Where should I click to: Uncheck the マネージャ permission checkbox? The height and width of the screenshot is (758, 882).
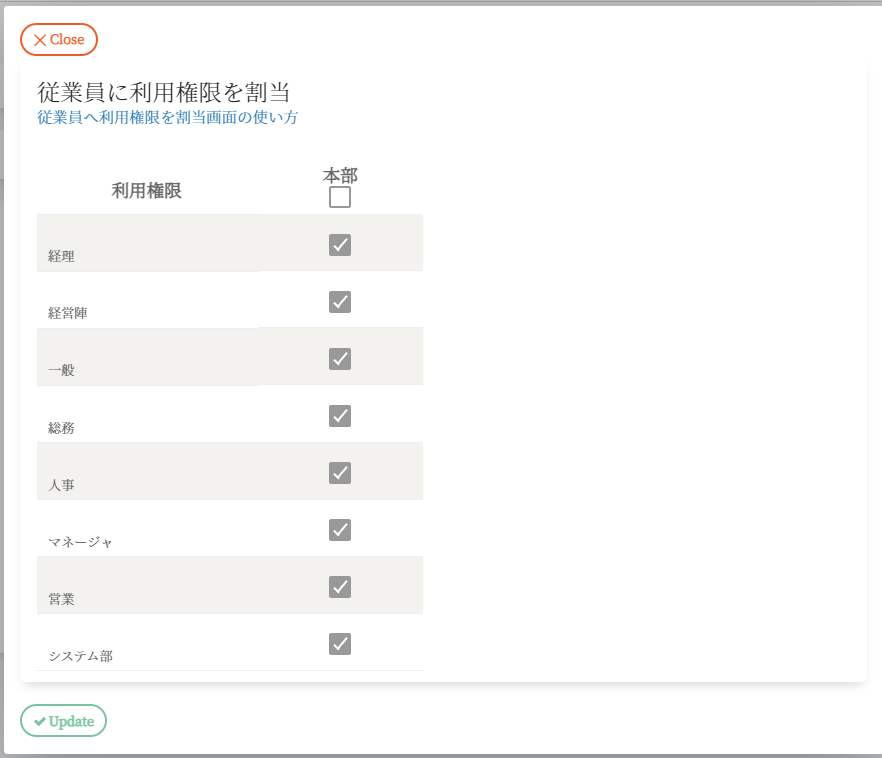point(340,530)
